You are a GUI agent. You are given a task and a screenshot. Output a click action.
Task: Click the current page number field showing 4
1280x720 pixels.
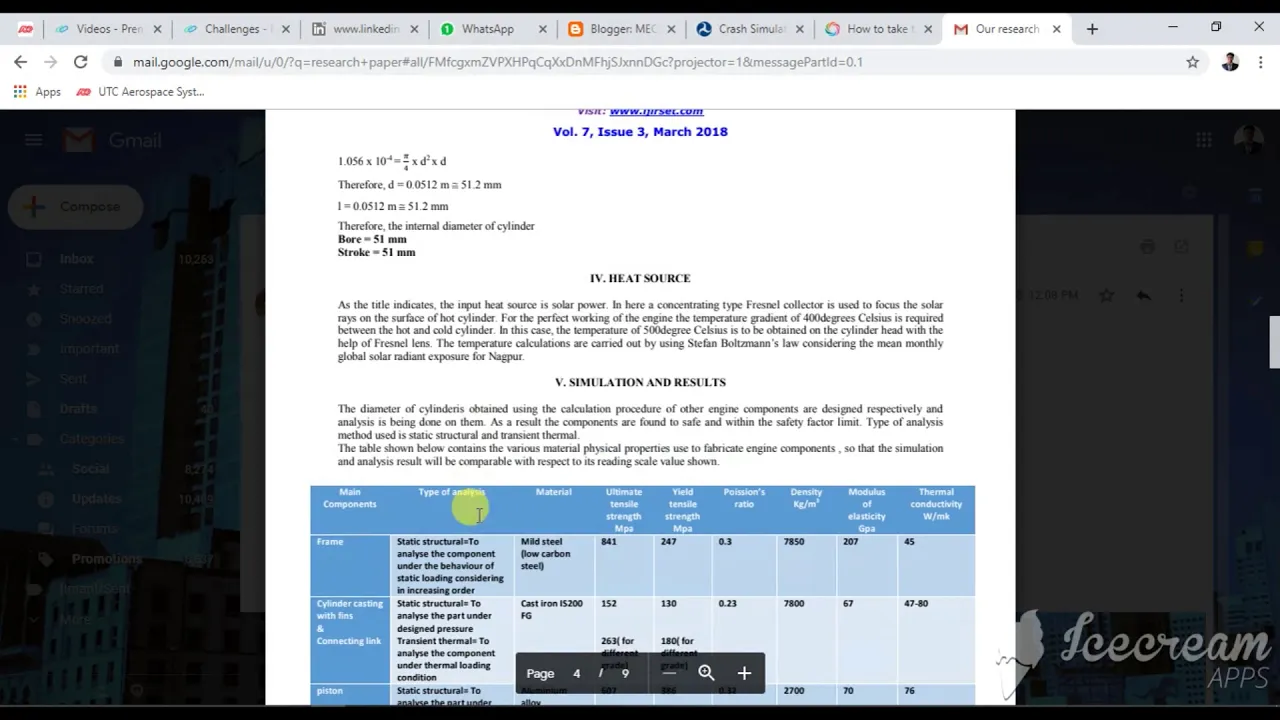[x=576, y=673]
